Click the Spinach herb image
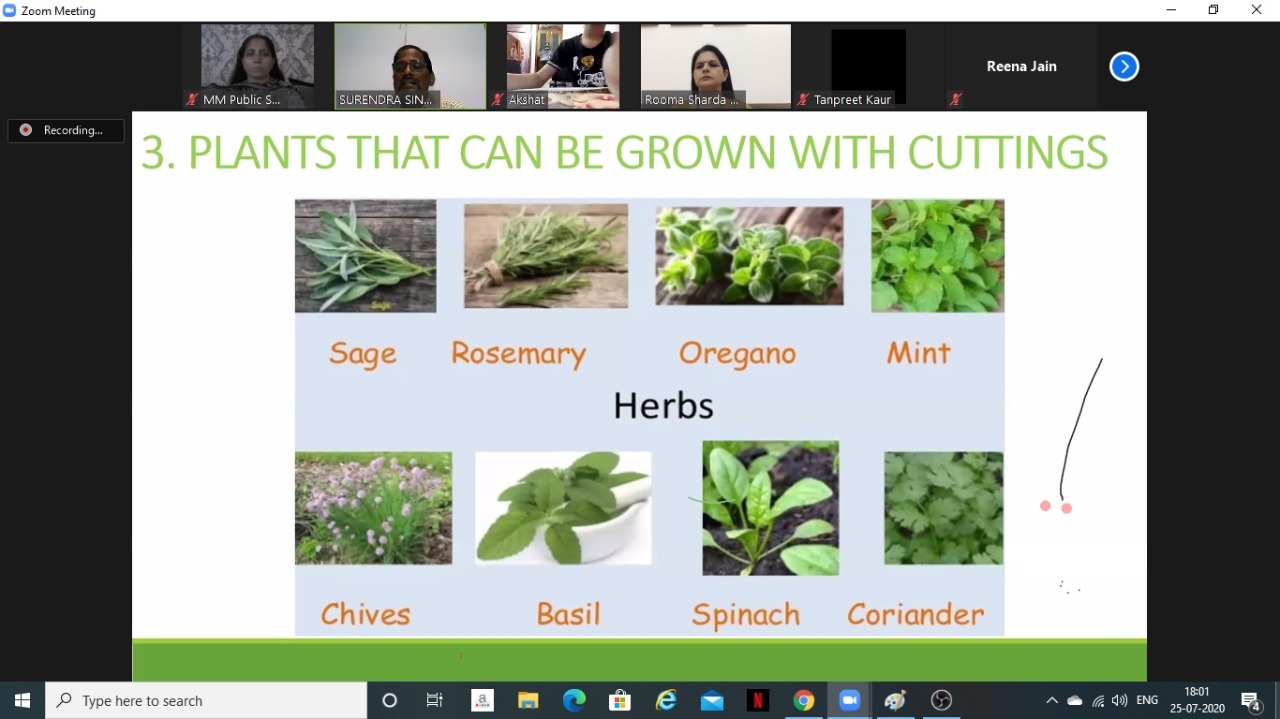Image resolution: width=1280 pixels, height=719 pixels. pyautogui.click(x=770, y=508)
